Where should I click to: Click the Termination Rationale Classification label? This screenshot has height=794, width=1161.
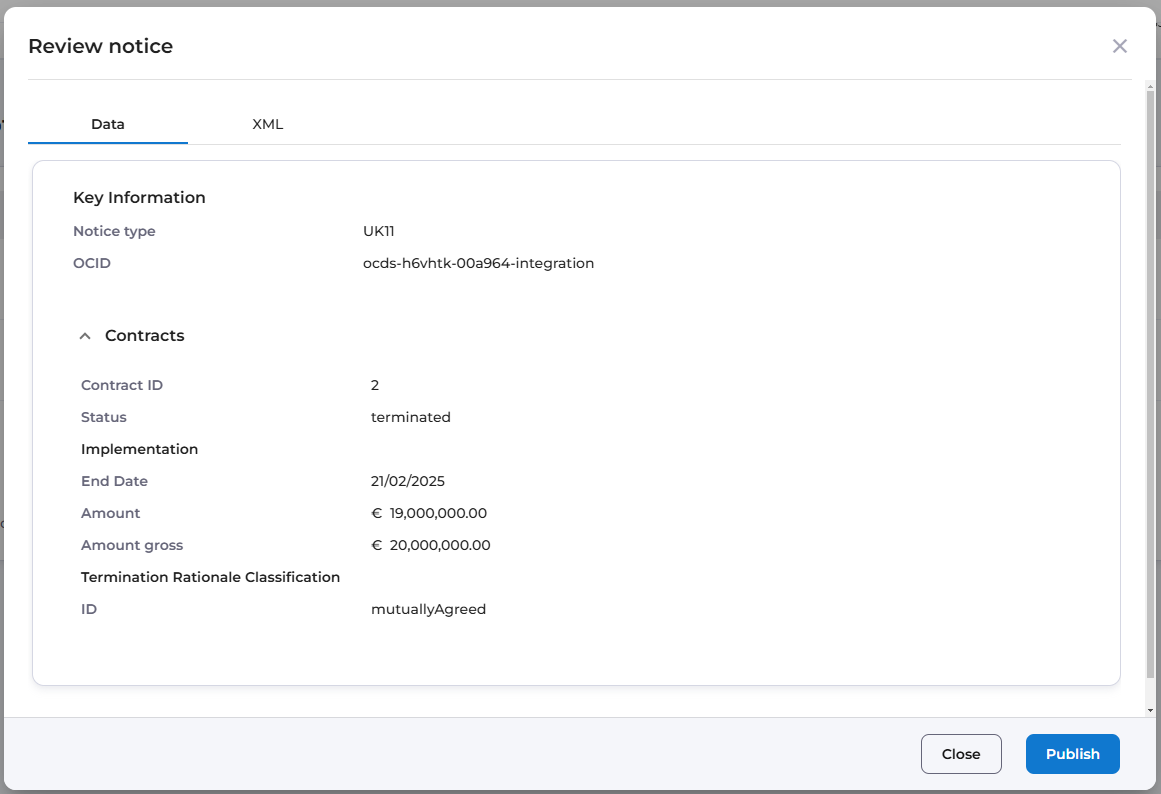(210, 578)
